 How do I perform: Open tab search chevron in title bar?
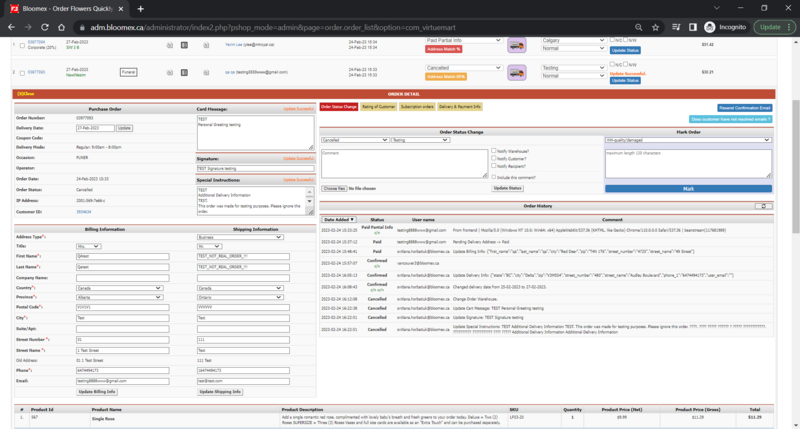click(x=716, y=8)
